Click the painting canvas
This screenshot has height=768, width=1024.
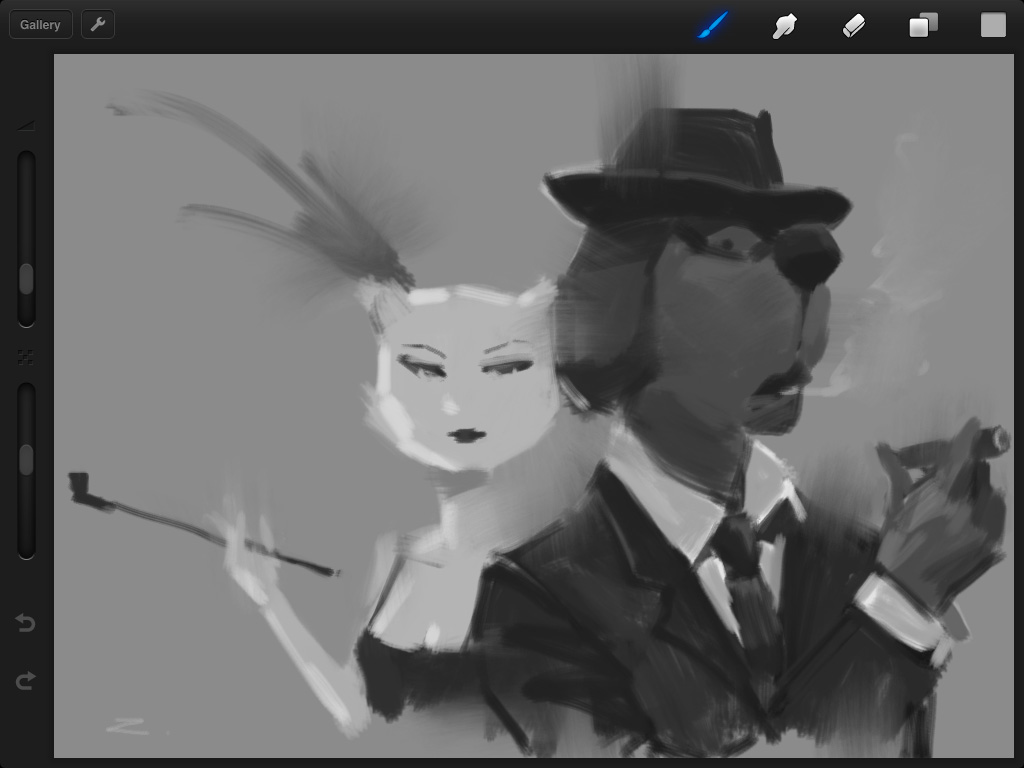tap(534, 406)
